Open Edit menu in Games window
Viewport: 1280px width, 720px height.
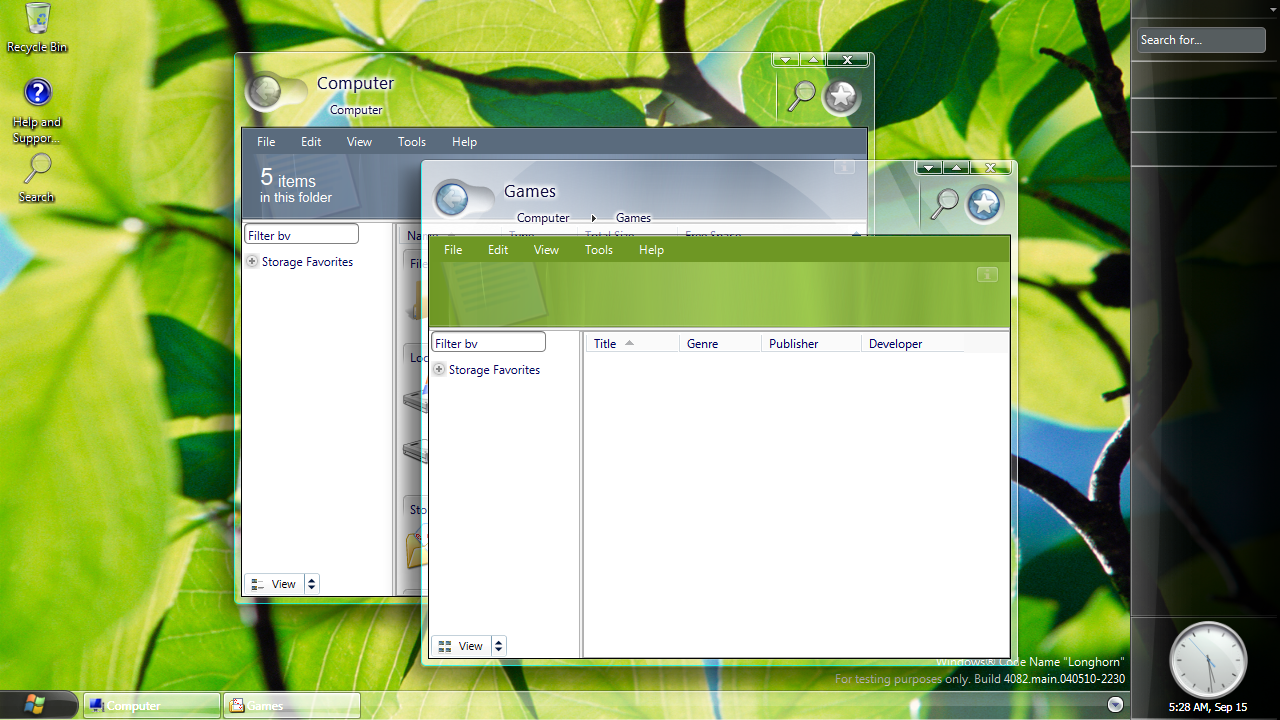click(x=498, y=250)
